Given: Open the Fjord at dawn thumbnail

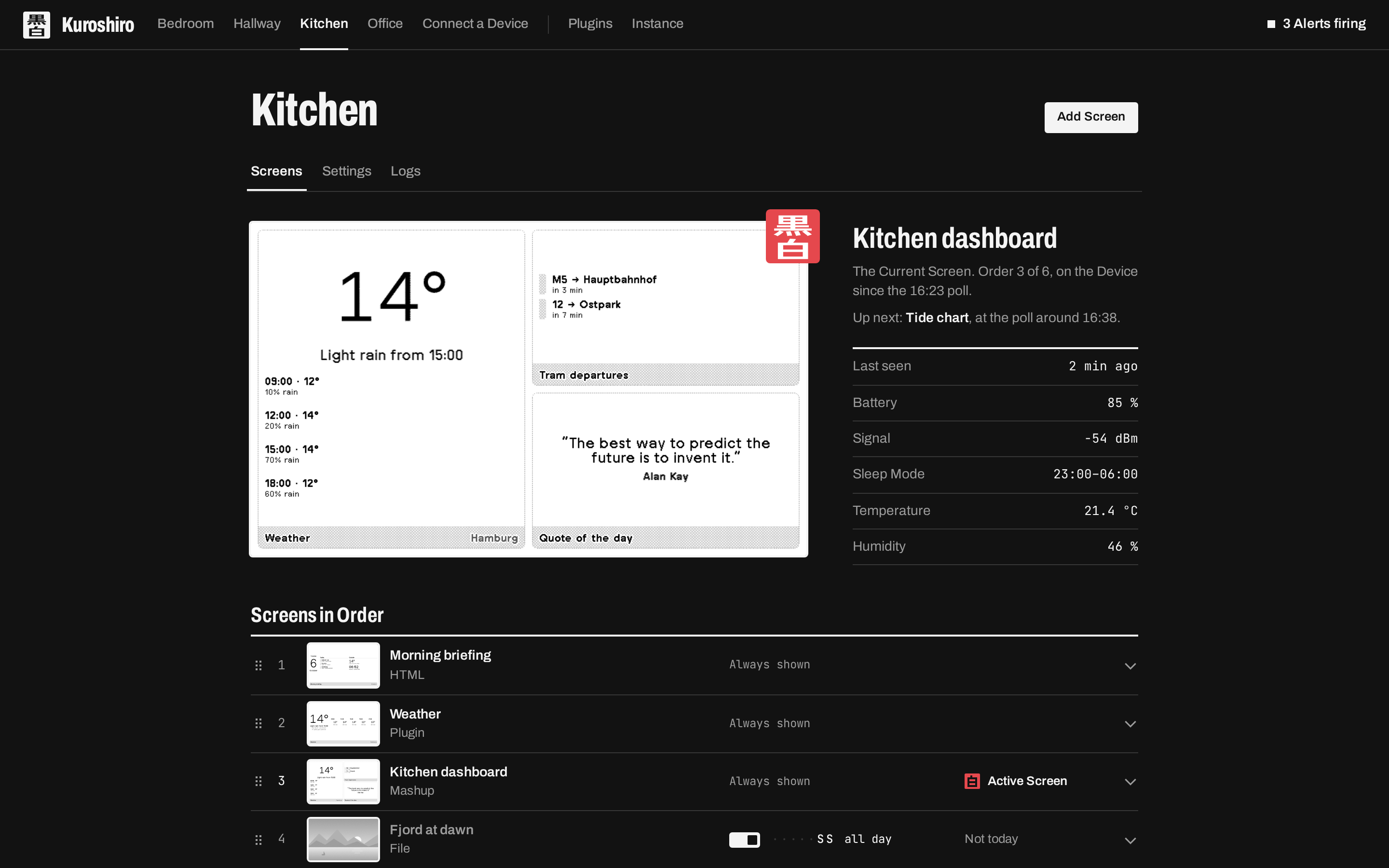Looking at the screenshot, I should pos(342,839).
